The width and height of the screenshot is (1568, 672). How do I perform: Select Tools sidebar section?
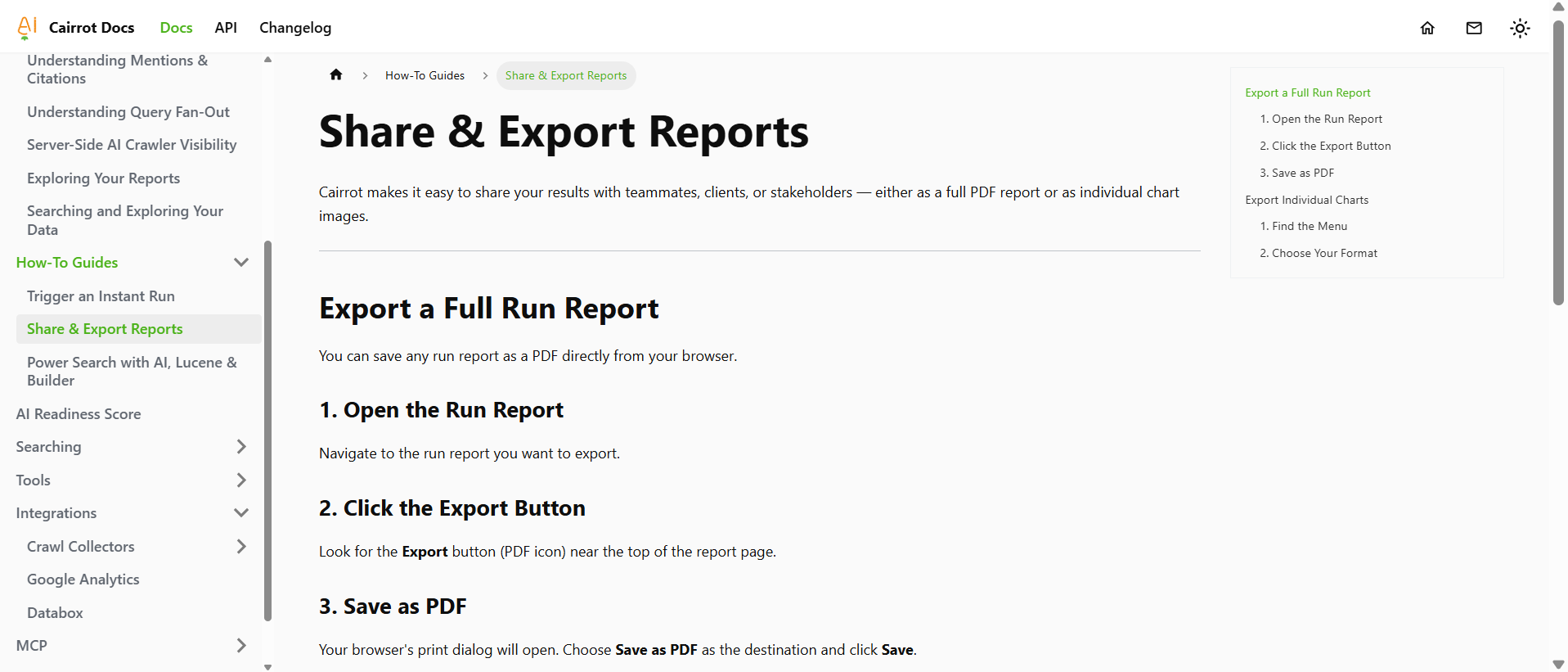[x=34, y=480]
